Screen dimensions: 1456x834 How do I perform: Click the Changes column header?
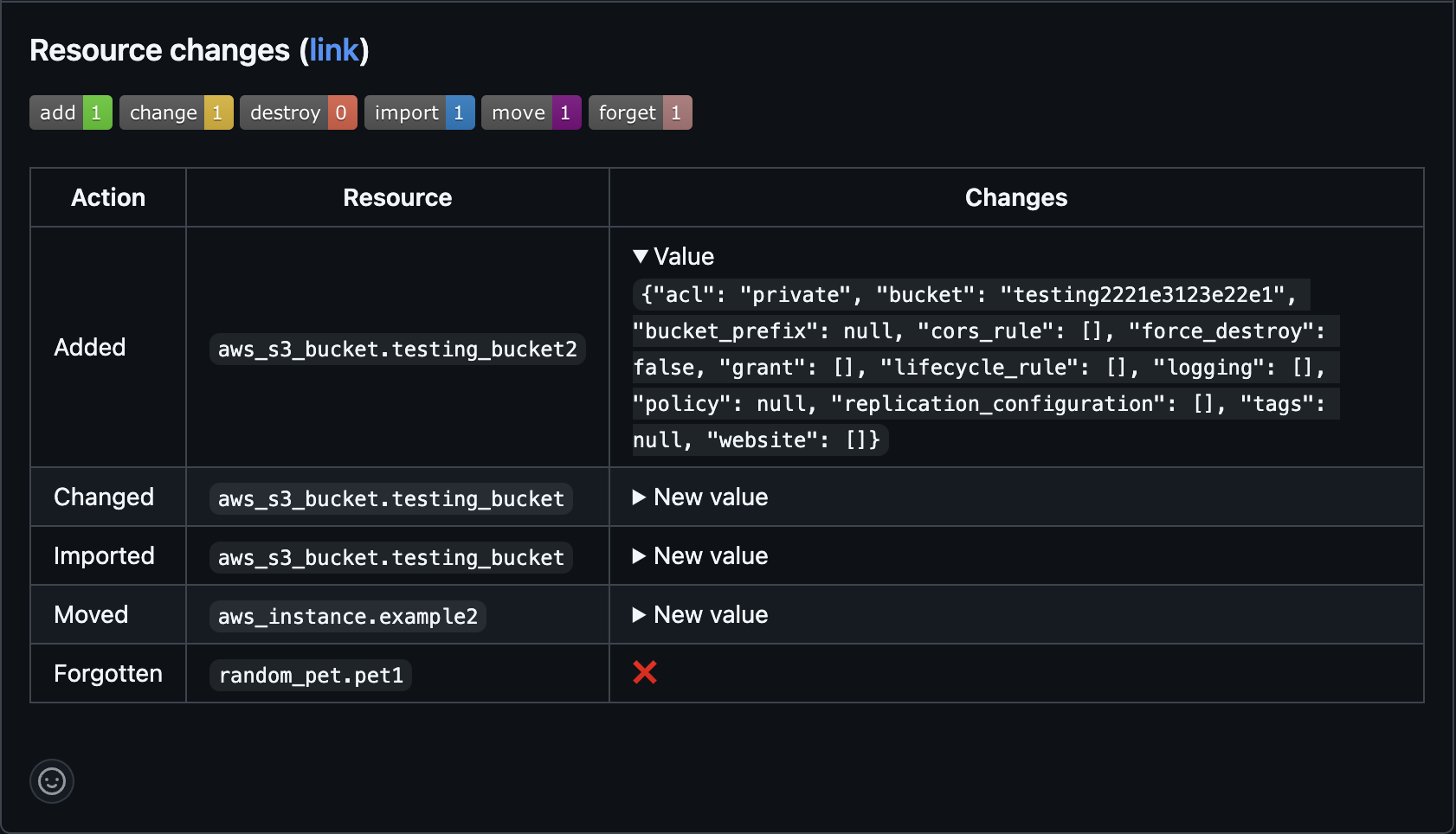[x=1016, y=197]
